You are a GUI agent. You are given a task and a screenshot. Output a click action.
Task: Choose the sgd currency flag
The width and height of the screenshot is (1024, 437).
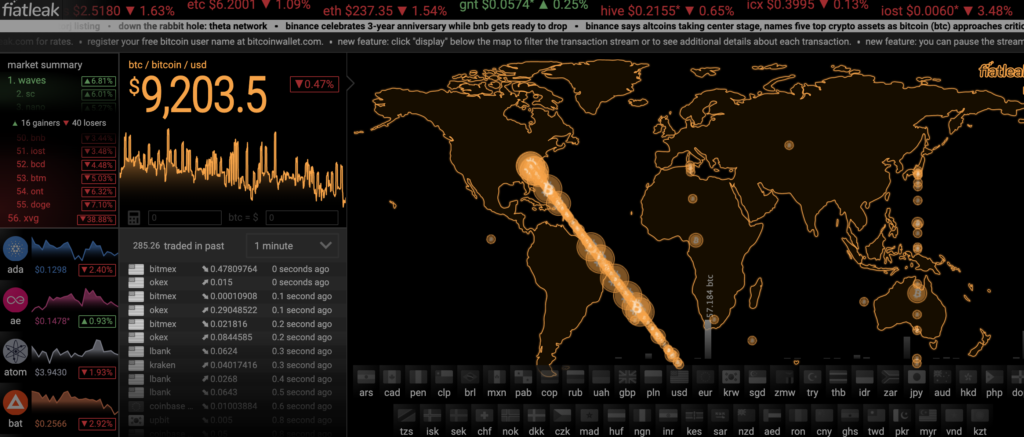coord(758,377)
